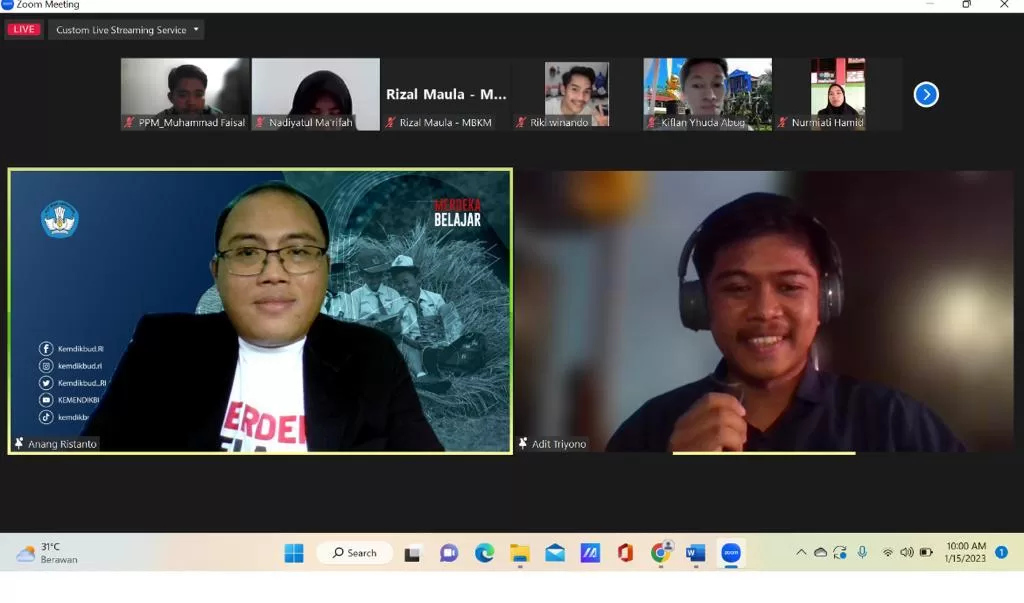
Task: Click the sync tray icon beside the OneDrive cloud
Action: click(x=840, y=553)
